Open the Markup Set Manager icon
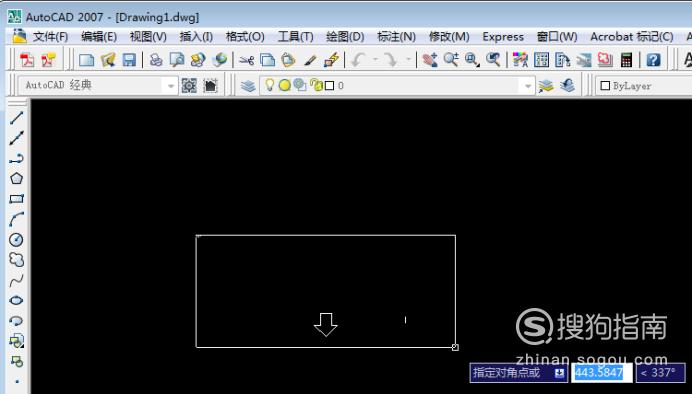The height and width of the screenshot is (394, 692). coord(605,60)
